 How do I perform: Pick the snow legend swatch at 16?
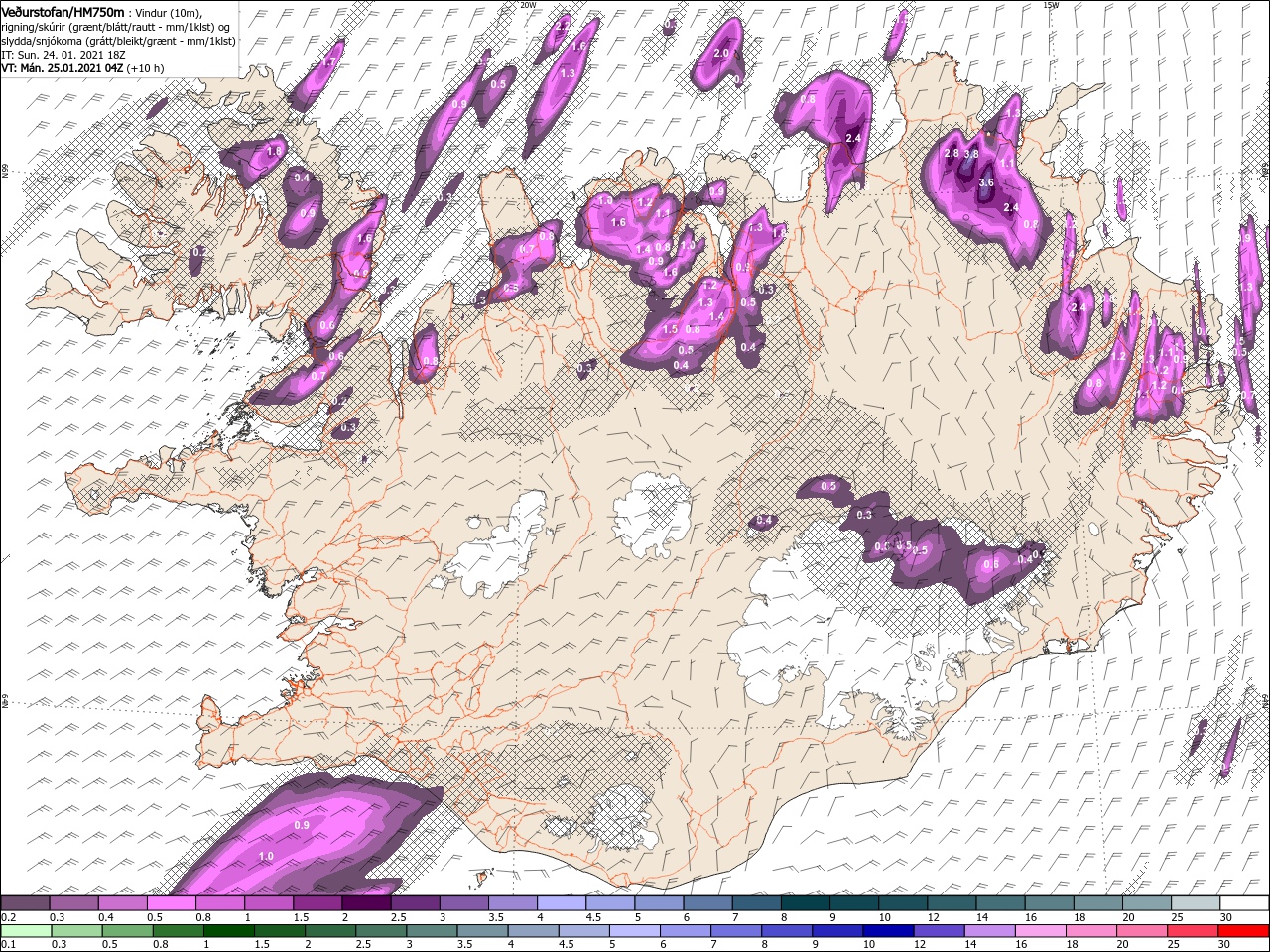(x=1050, y=902)
